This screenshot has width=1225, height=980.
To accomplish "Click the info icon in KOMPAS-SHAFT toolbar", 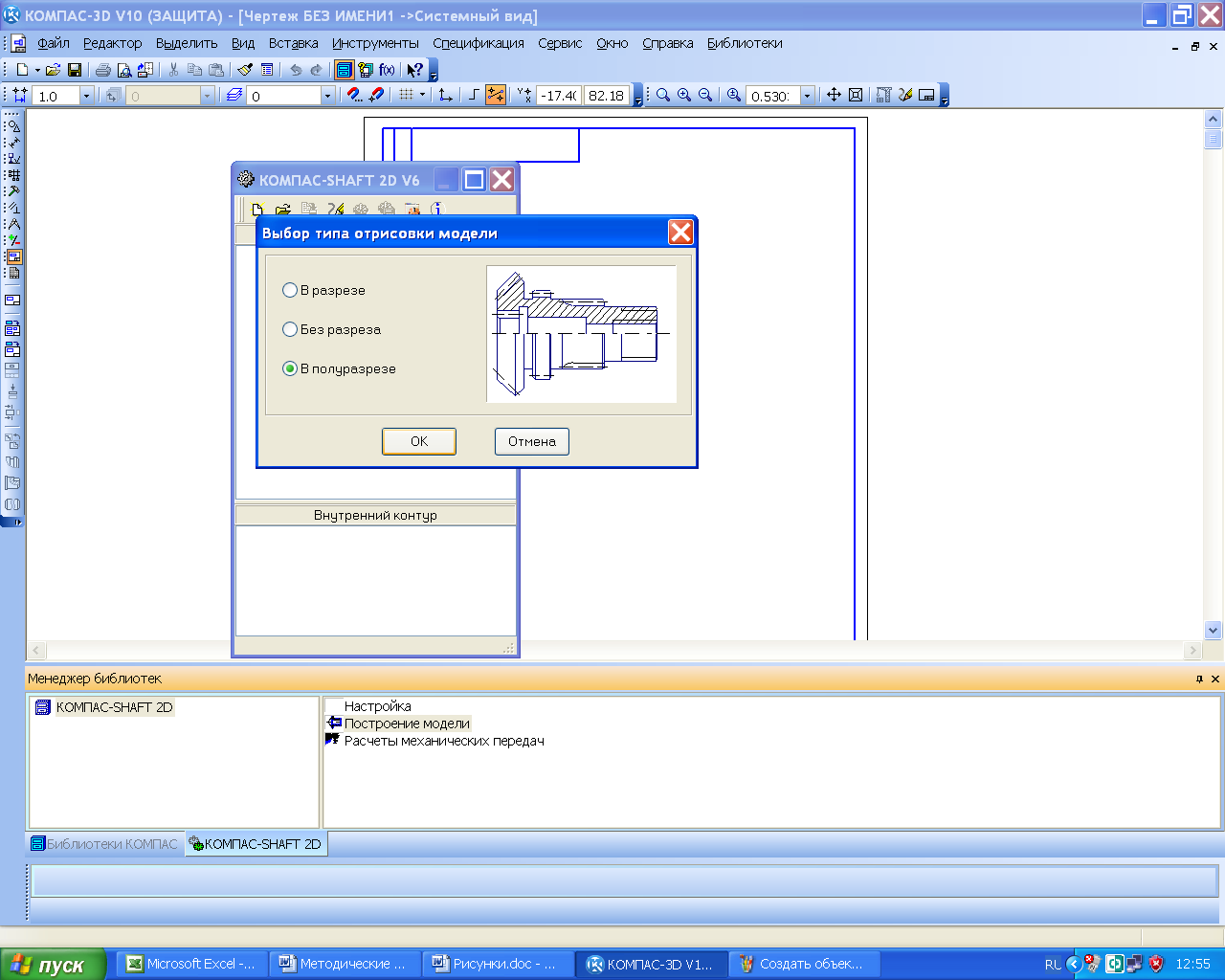I will point(437,210).
